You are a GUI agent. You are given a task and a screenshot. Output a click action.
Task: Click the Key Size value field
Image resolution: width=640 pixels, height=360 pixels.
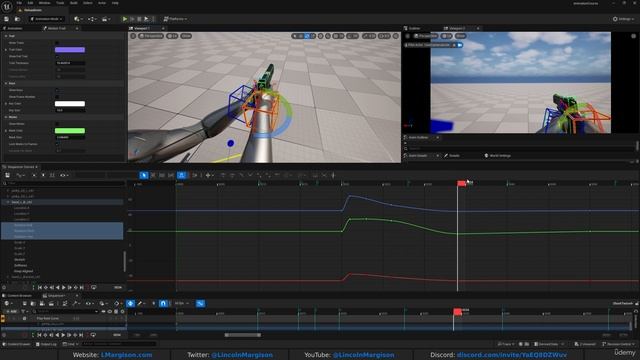(70, 110)
